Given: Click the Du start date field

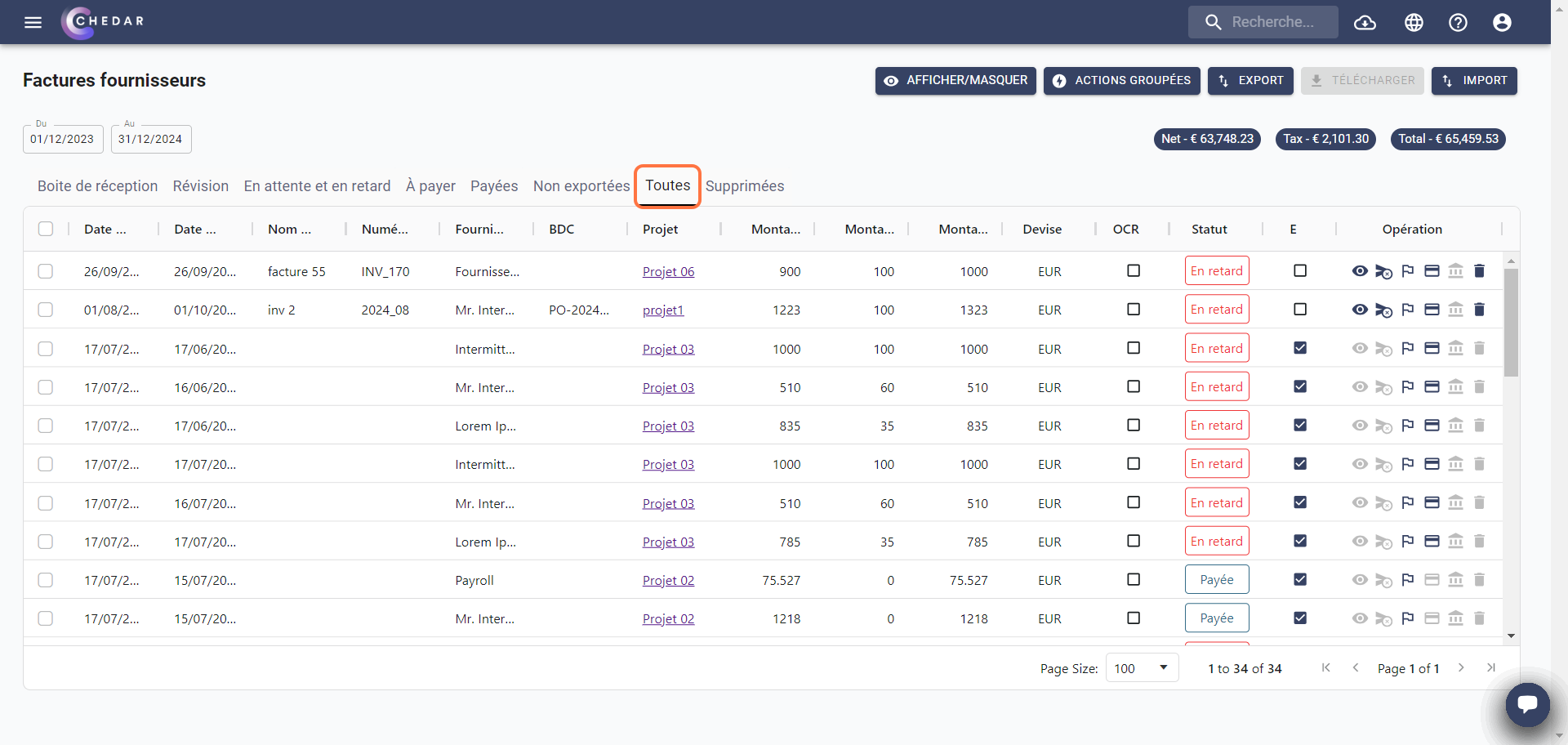Looking at the screenshot, I should [63, 139].
